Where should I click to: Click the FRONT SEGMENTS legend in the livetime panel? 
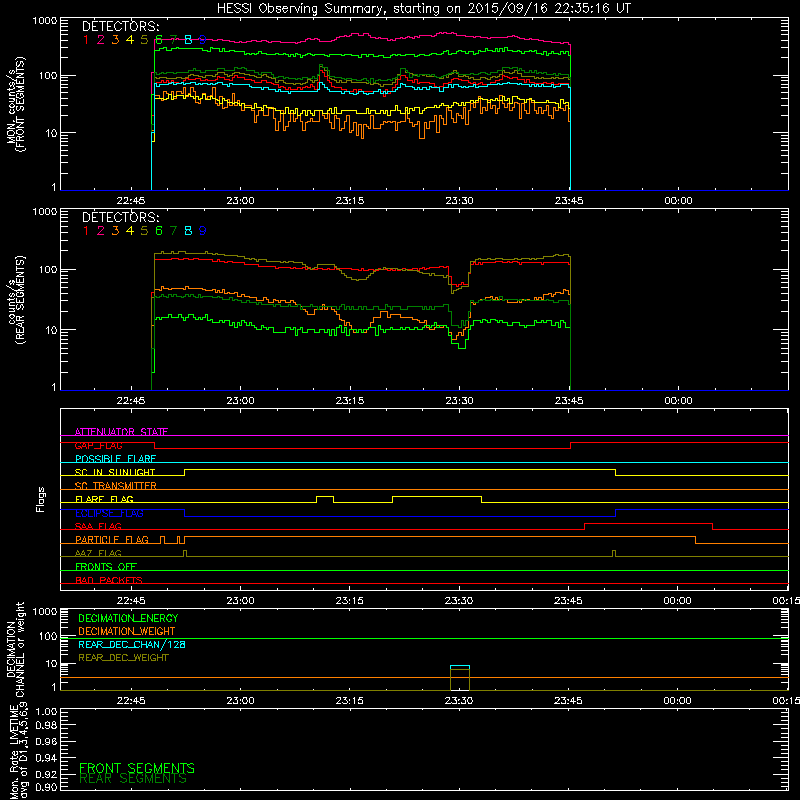(137, 768)
